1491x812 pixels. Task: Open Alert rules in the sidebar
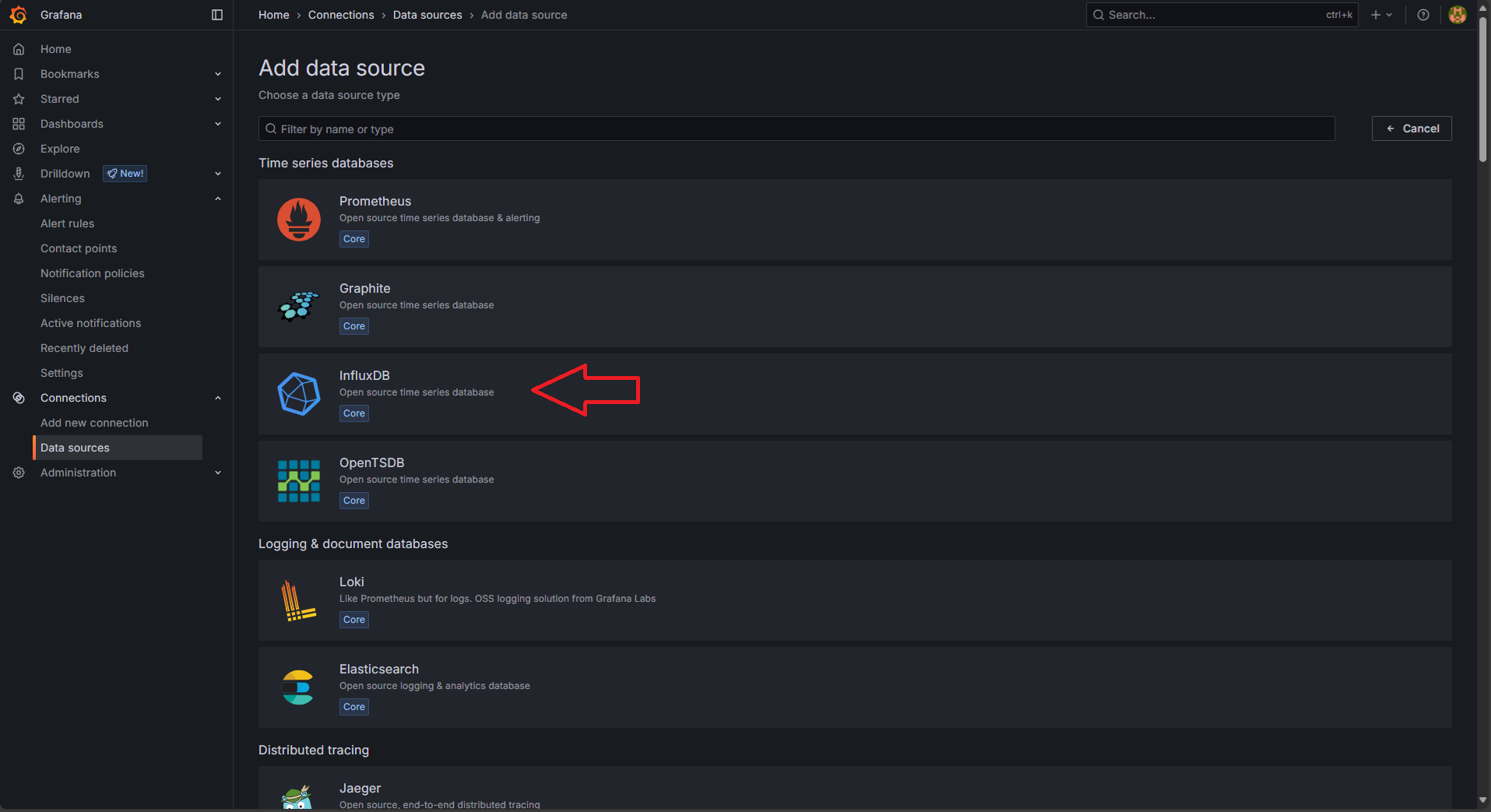pyautogui.click(x=67, y=223)
